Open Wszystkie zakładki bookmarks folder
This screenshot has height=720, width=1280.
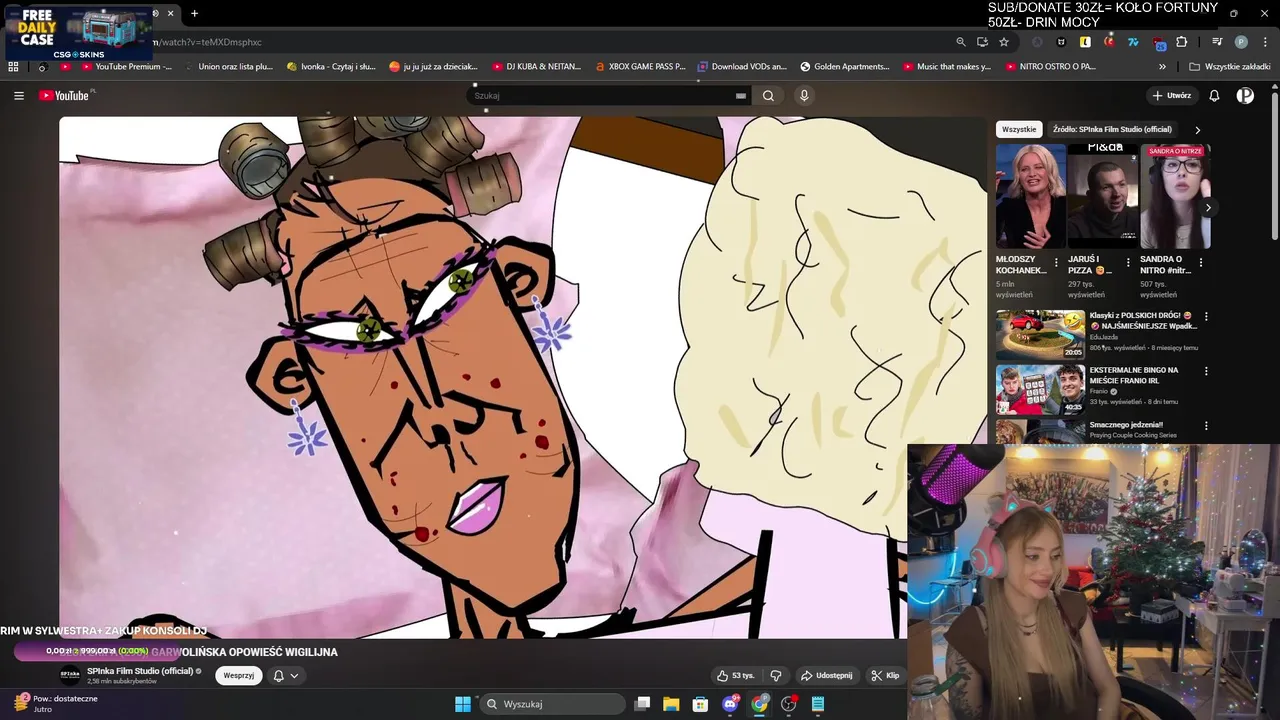coord(1230,67)
